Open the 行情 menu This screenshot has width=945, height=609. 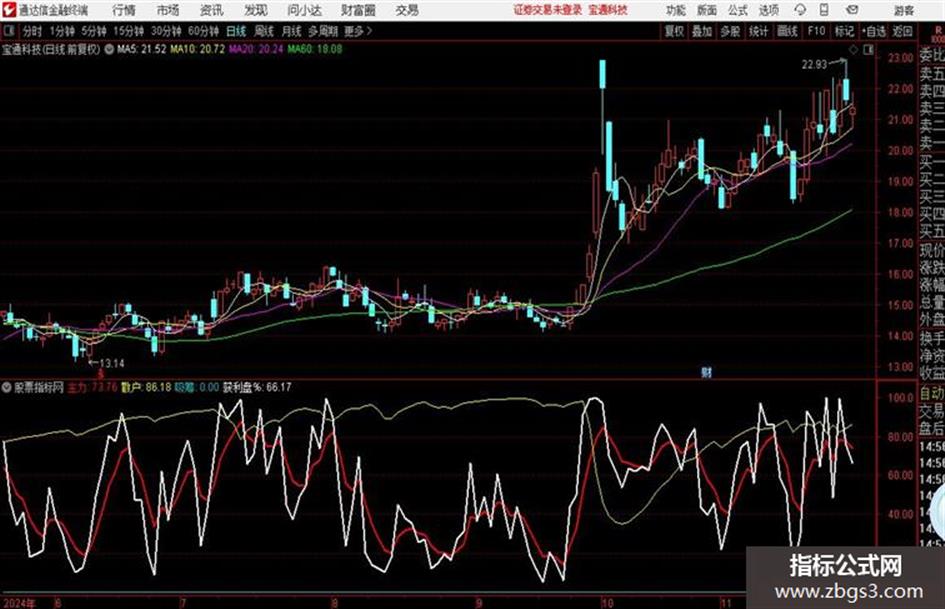click(x=124, y=10)
